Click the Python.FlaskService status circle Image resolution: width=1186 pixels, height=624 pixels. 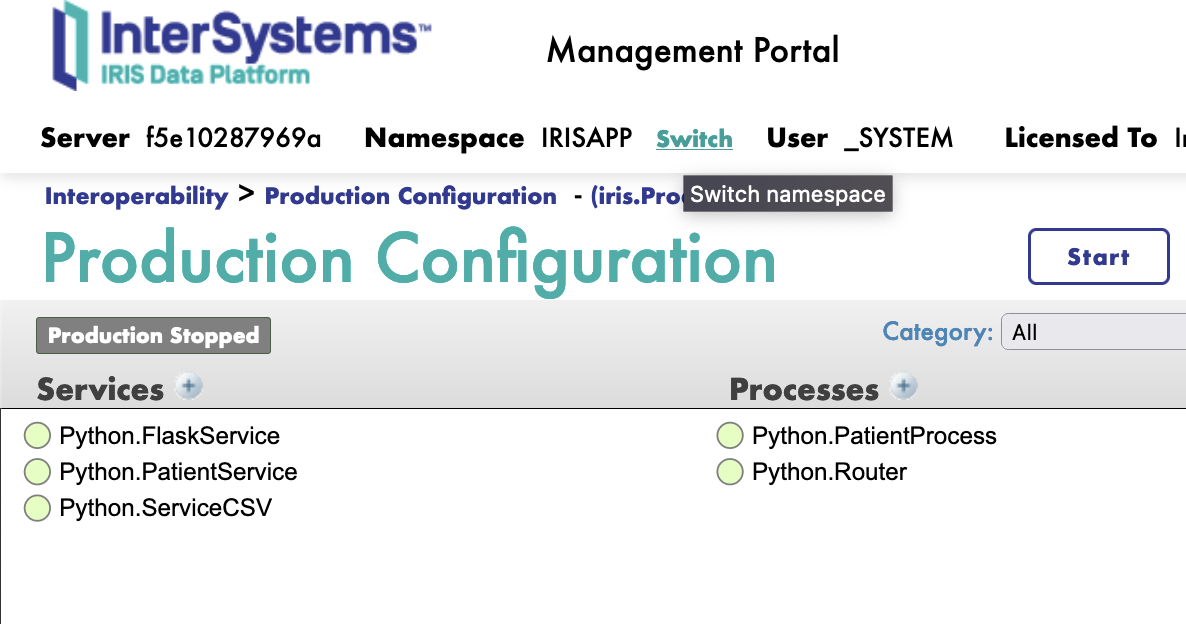coord(37,435)
